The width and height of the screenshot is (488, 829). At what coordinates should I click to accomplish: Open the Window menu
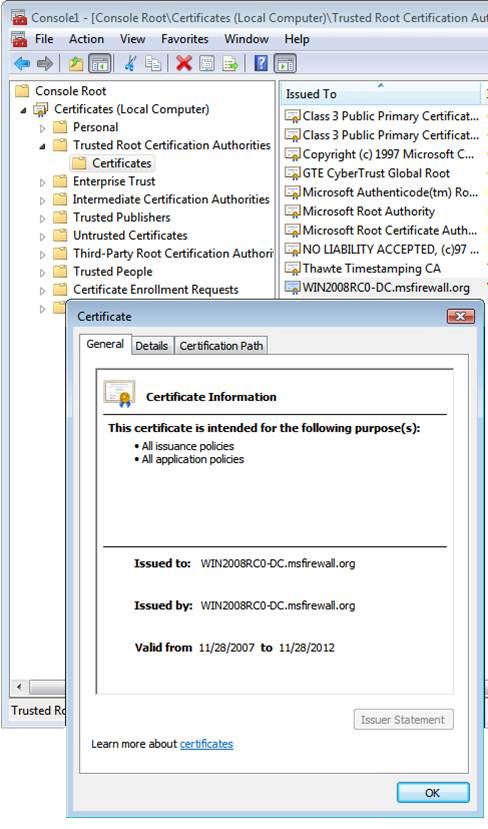246,39
